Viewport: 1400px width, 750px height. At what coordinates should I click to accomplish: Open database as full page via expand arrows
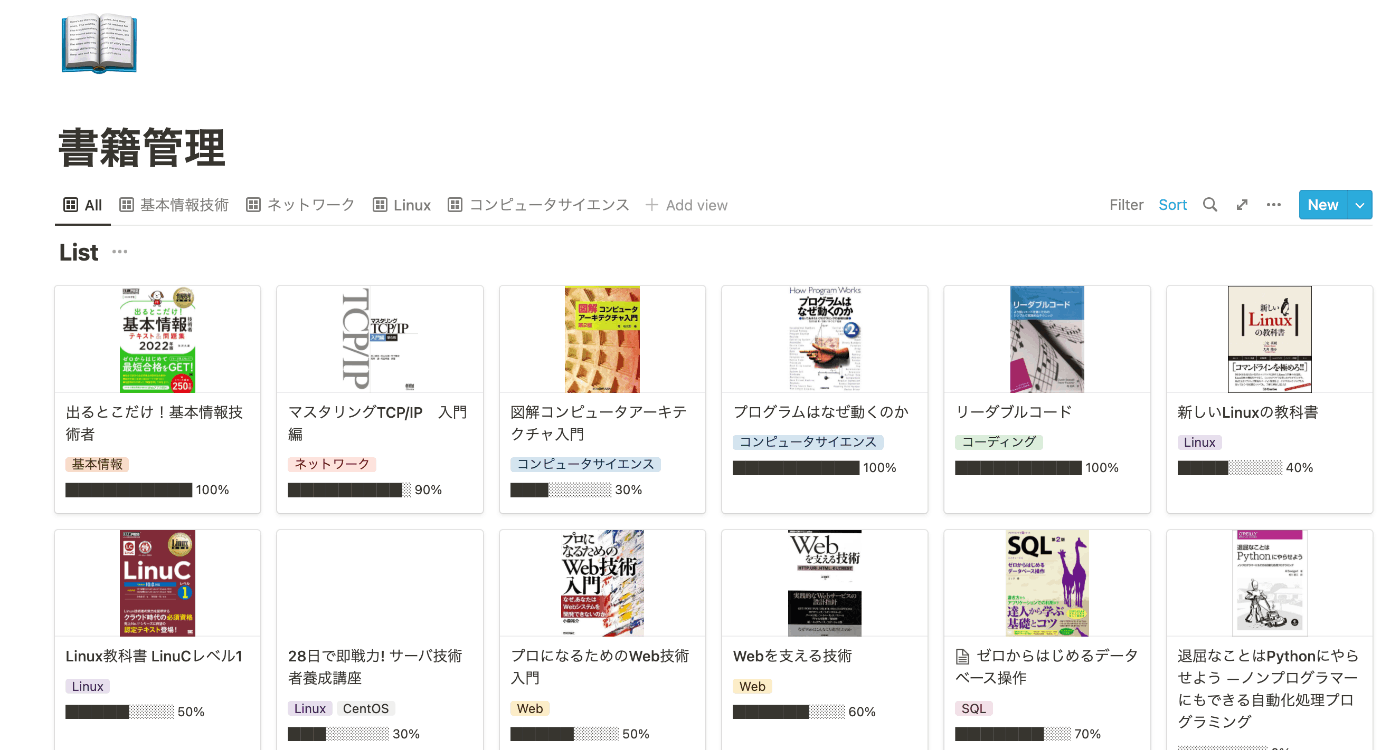click(1242, 205)
